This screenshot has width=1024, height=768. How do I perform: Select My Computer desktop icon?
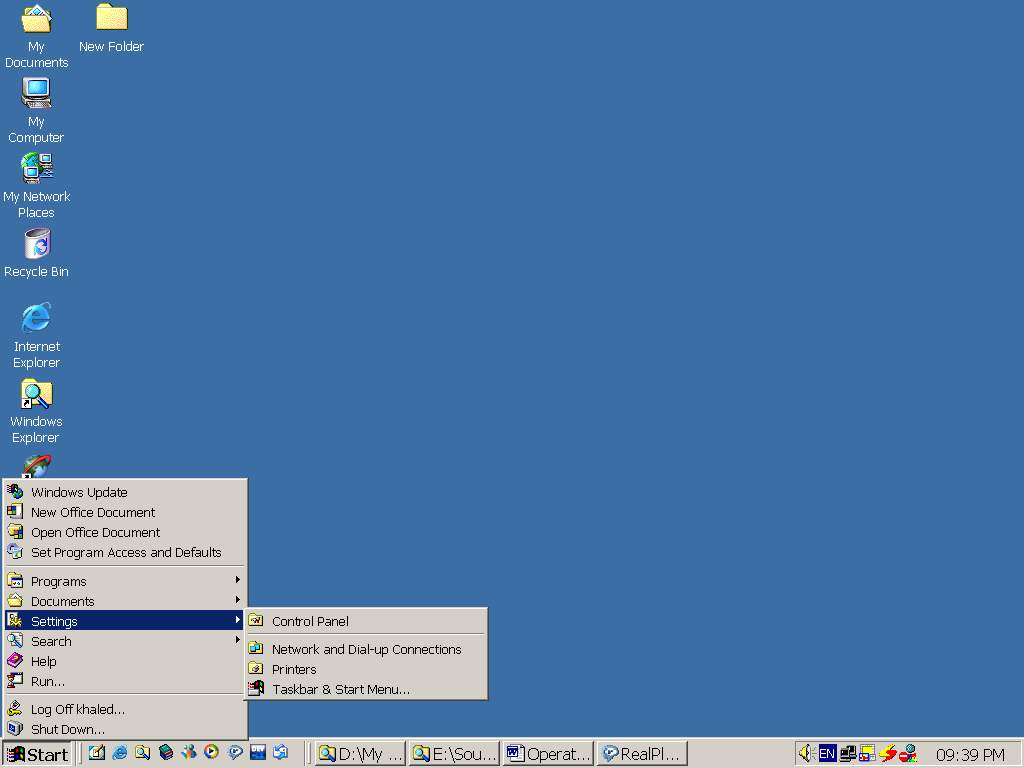coord(36,110)
